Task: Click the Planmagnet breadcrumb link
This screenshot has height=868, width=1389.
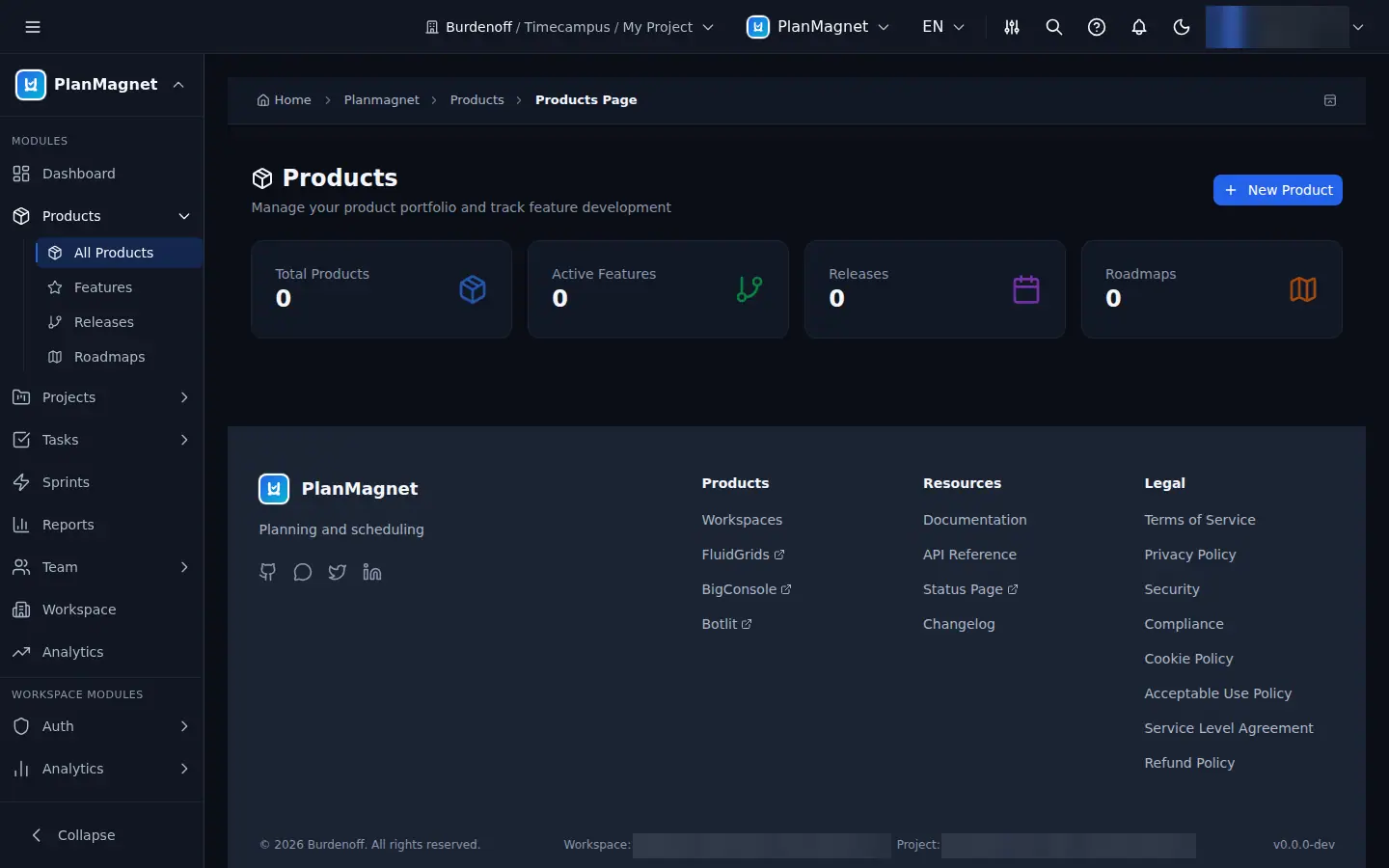Action: click(x=382, y=100)
